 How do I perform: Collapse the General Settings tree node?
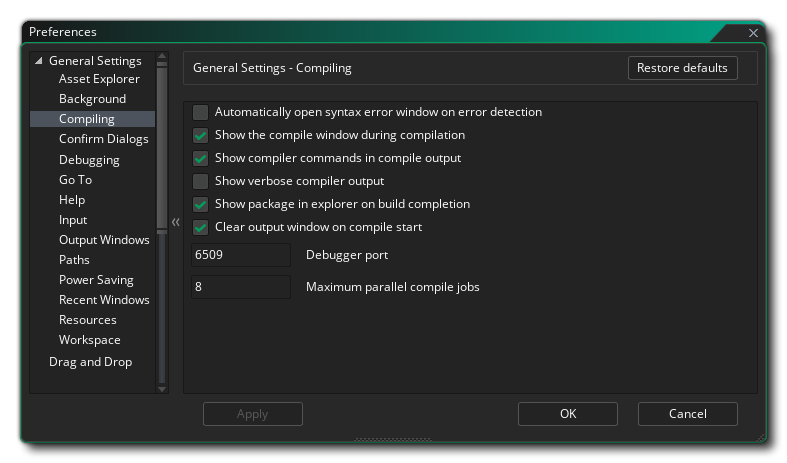pyautogui.click(x=39, y=61)
